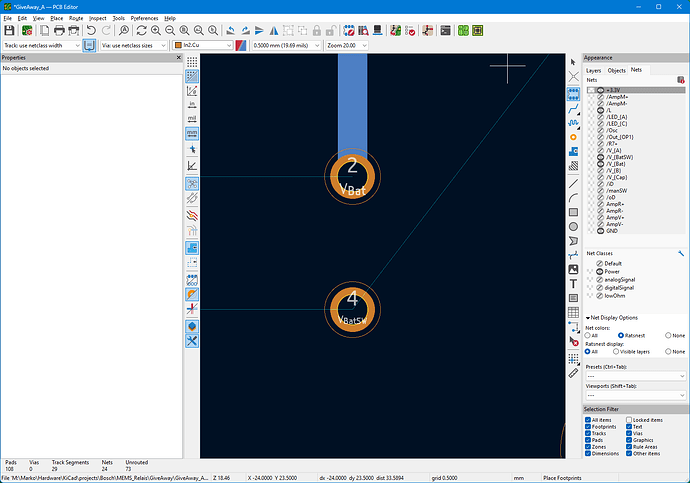Toggle grid display in left toolbar

tap(192, 62)
